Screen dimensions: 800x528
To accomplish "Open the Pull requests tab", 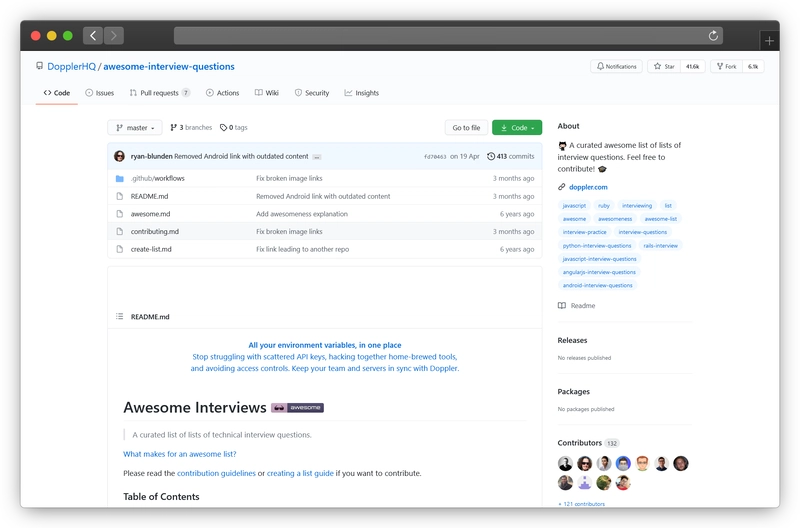I will point(160,93).
